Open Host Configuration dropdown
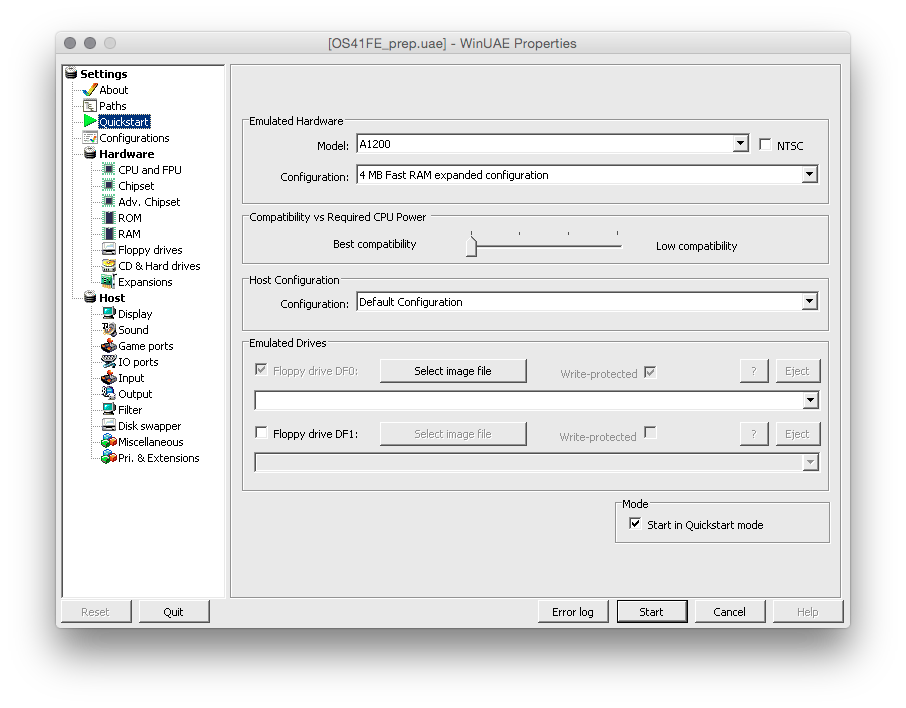Image resolution: width=906 pixels, height=708 pixels. (810, 301)
